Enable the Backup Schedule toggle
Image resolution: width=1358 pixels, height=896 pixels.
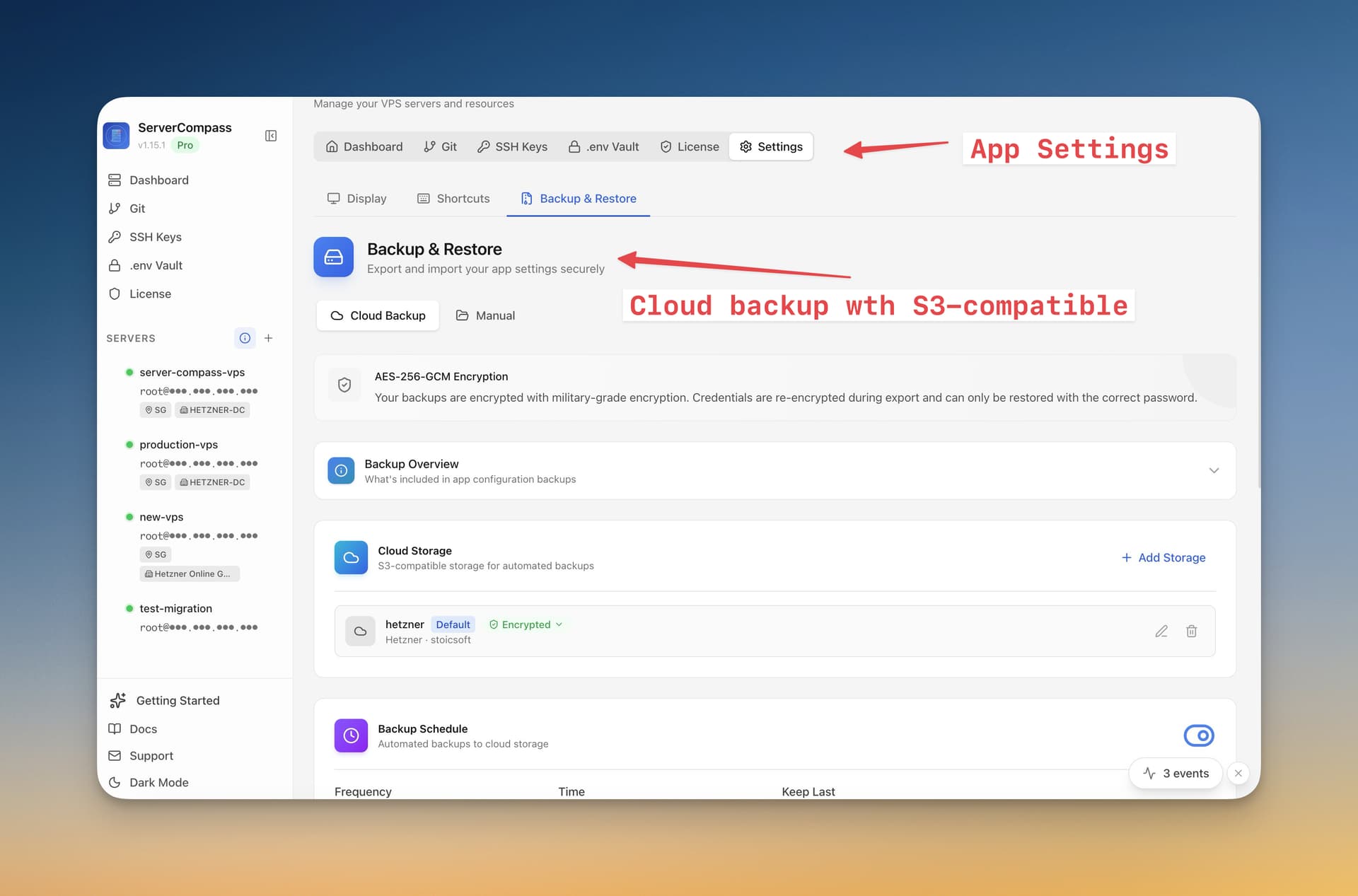coord(1199,735)
